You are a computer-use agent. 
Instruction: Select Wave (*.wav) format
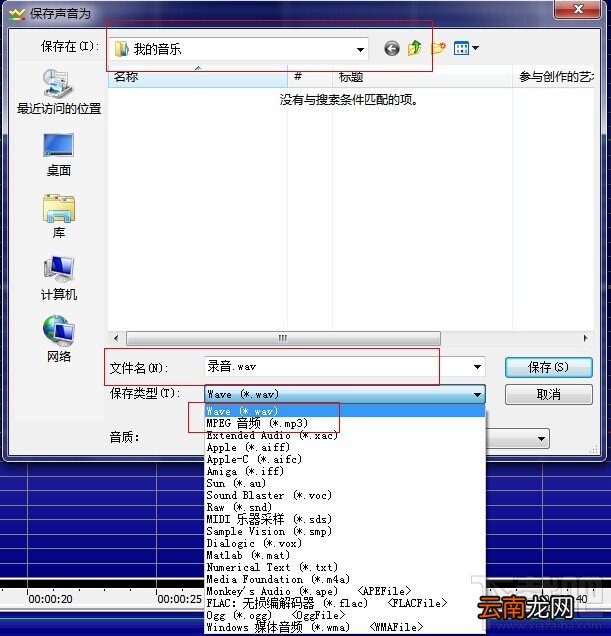(x=345, y=411)
